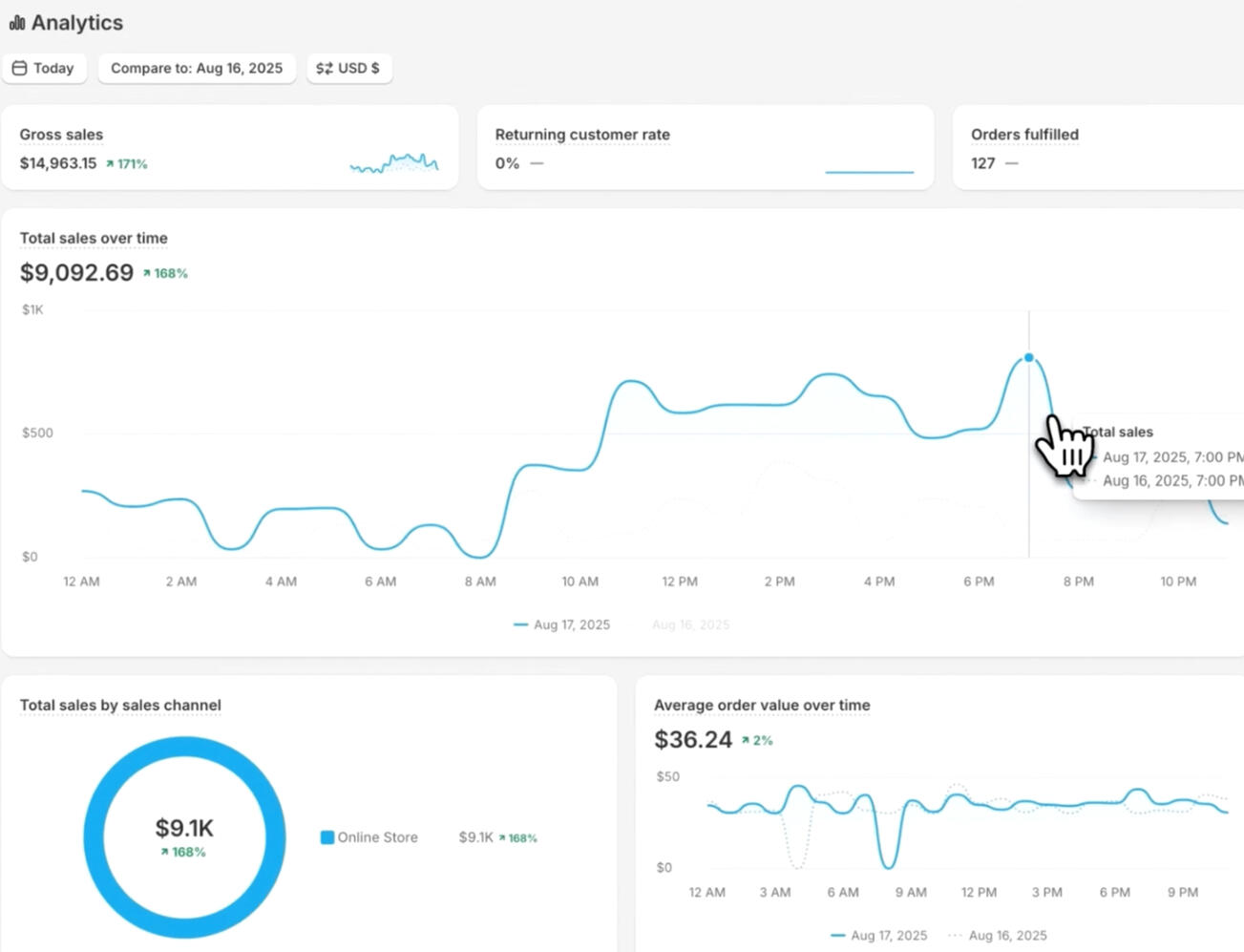This screenshot has width=1244, height=952.
Task: Open the Compare to: Aug 16, 2025 selector
Action: (197, 68)
